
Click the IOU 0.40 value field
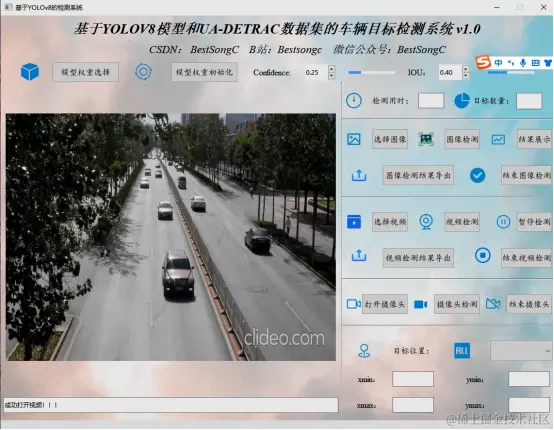click(x=450, y=72)
